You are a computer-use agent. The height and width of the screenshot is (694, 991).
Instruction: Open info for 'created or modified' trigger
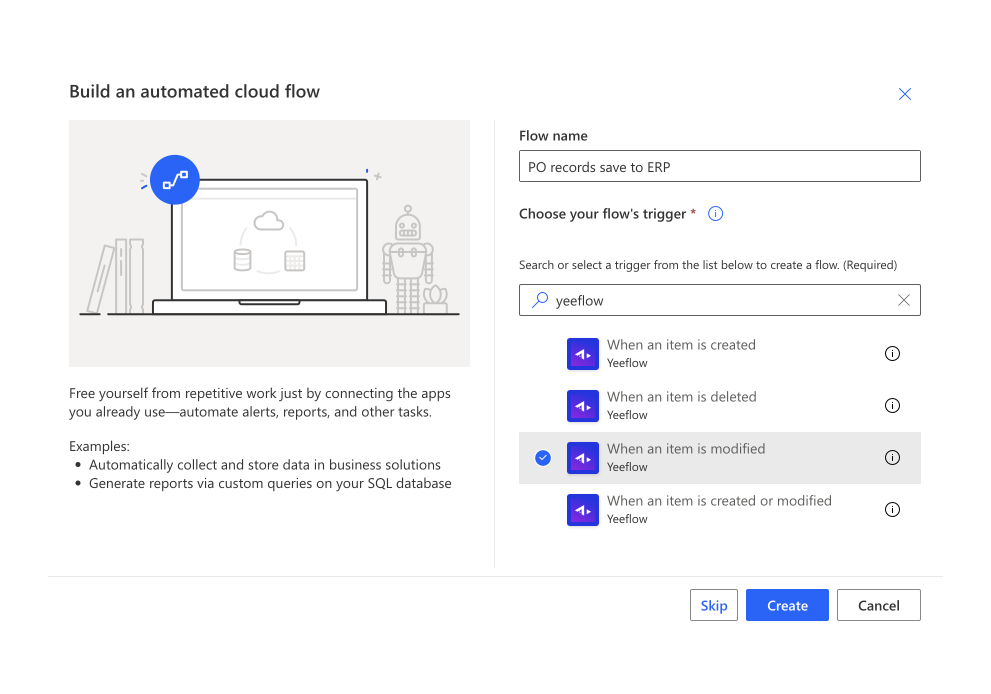(x=892, y=510)
